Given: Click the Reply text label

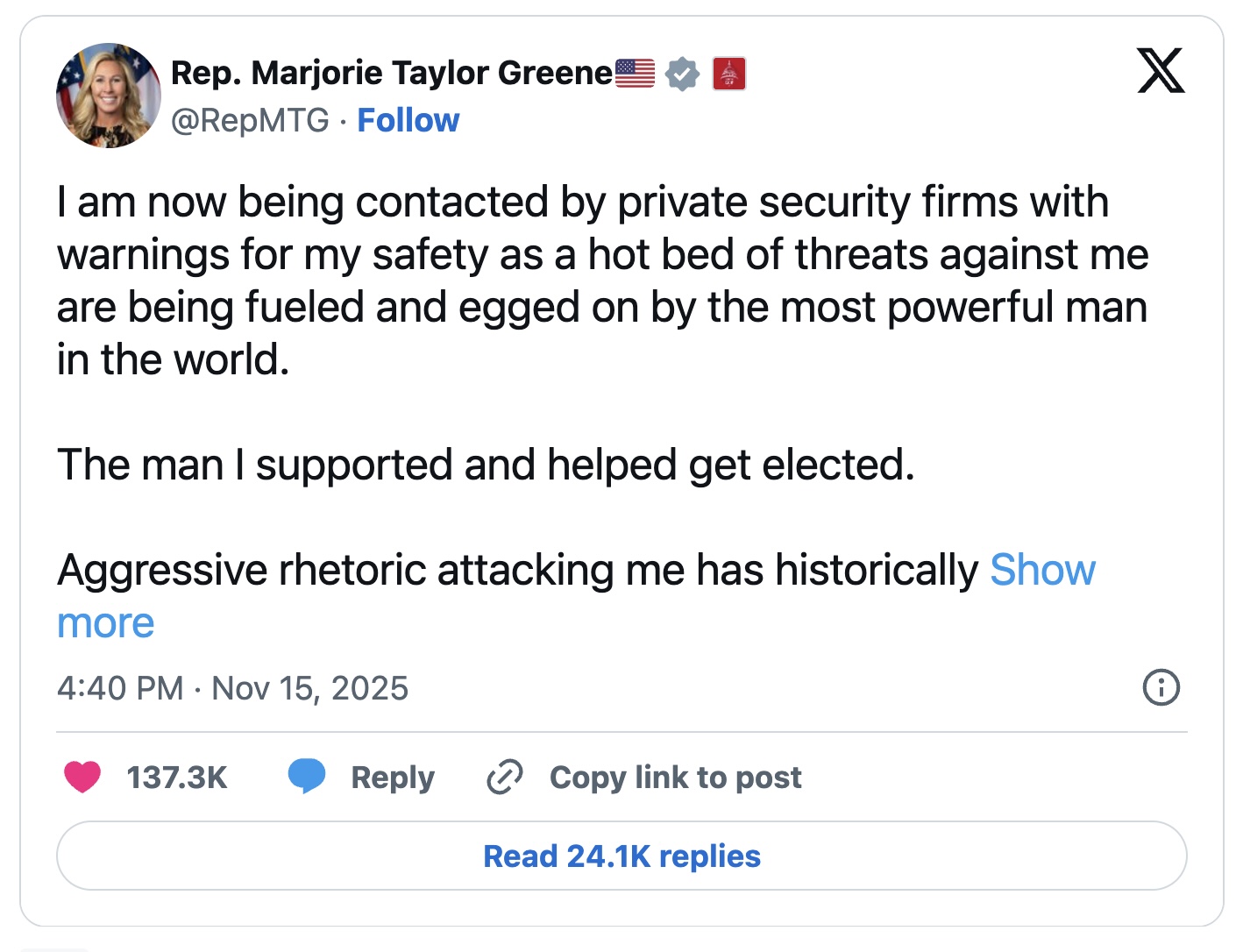Looking at the screenshot, I should pos(392,778).
